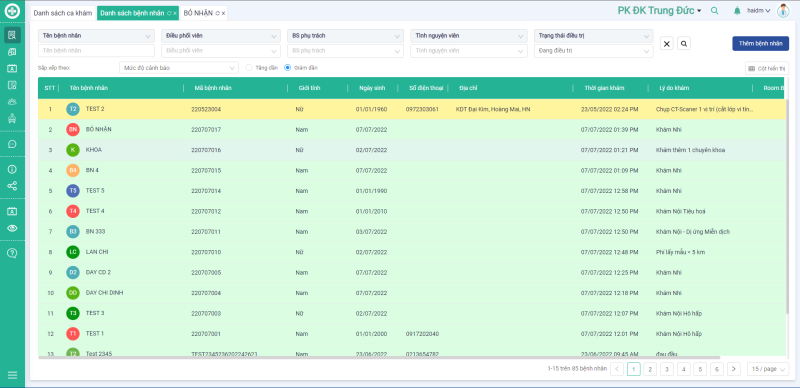This screenshot has width=800, height=388.
Task: Click the Thêm bệnh nhân button
Action: tap(760, 43)
